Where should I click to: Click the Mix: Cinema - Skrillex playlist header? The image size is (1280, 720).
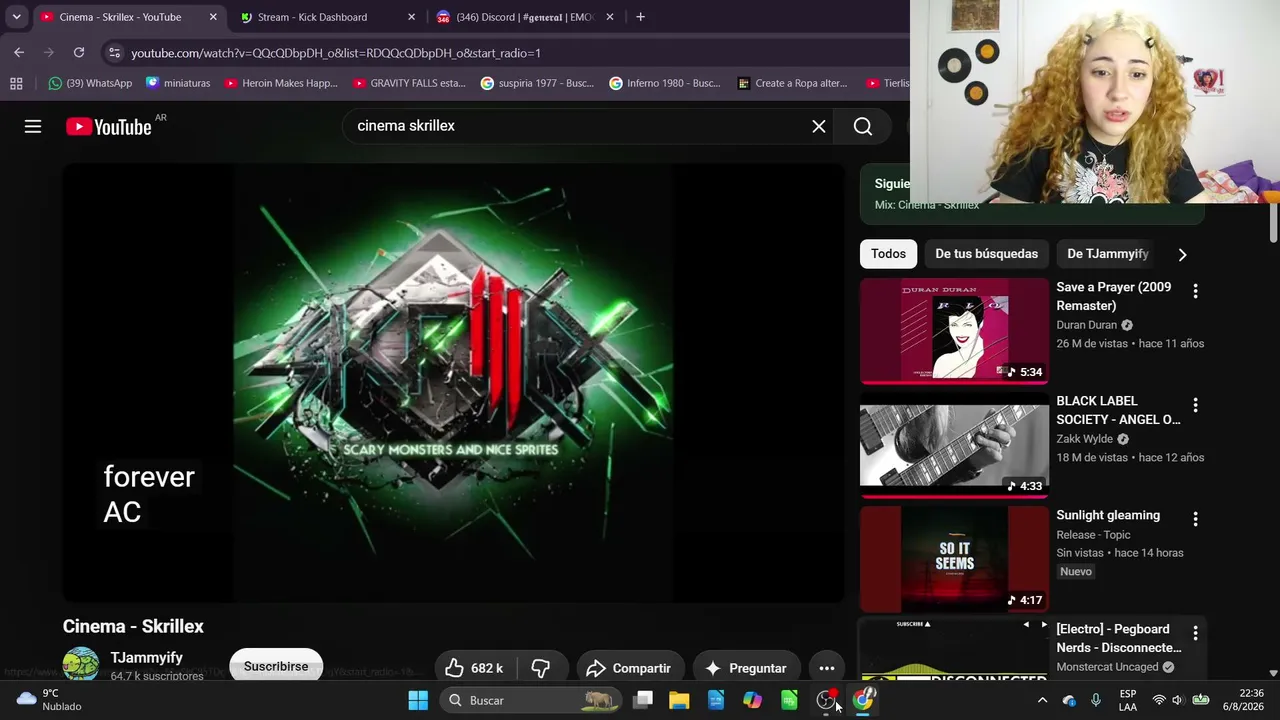coord(927,205)
